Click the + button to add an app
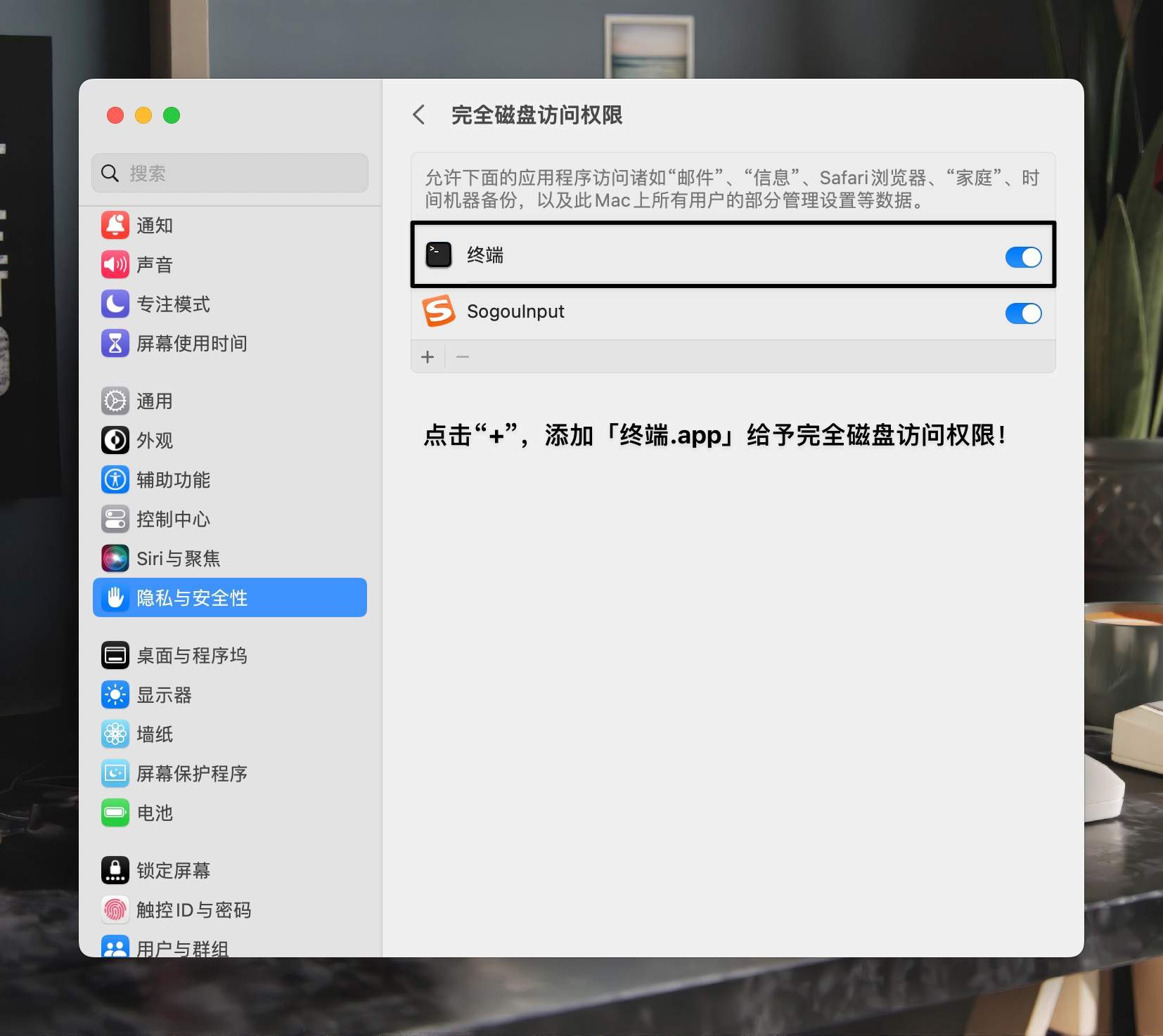Viewport: 1163px width, 1036px height. 427,356
